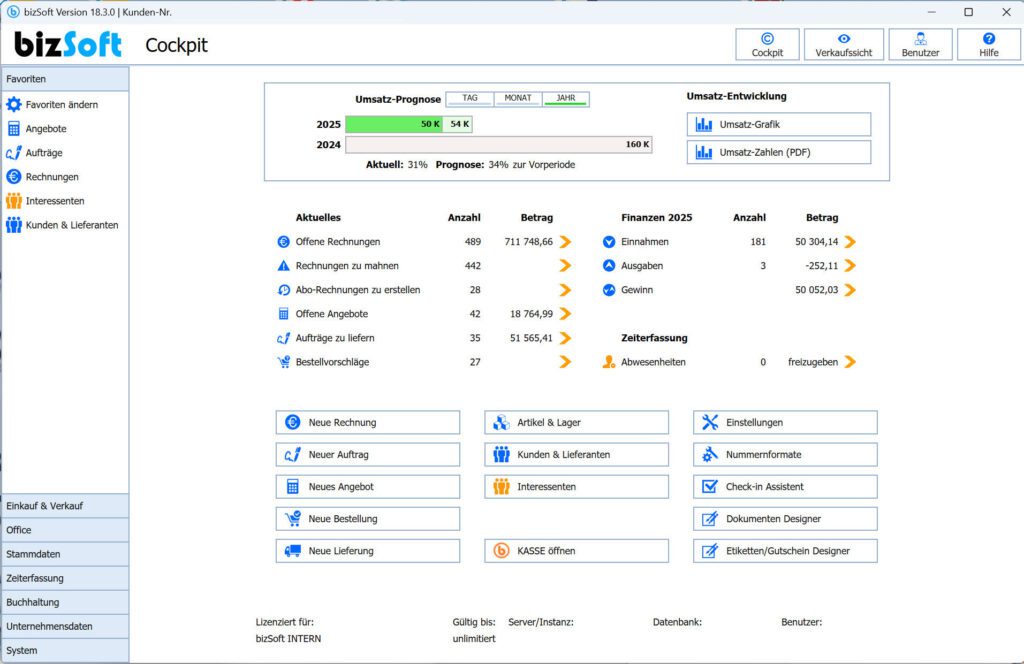Open Artikel & Lager
This screenshot has width=1024, height=664.
577,422
